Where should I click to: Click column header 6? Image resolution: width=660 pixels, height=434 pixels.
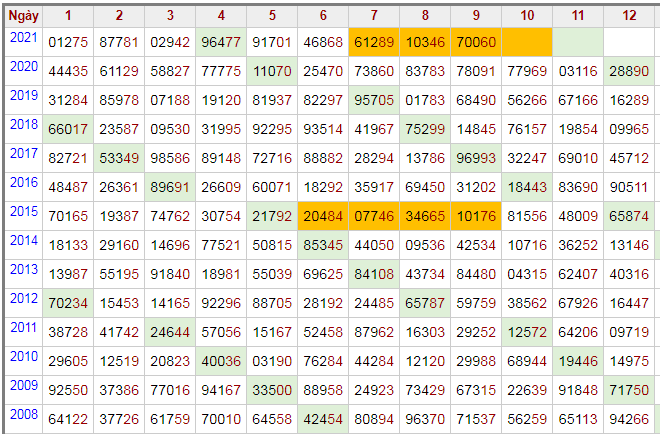point(323,15)
